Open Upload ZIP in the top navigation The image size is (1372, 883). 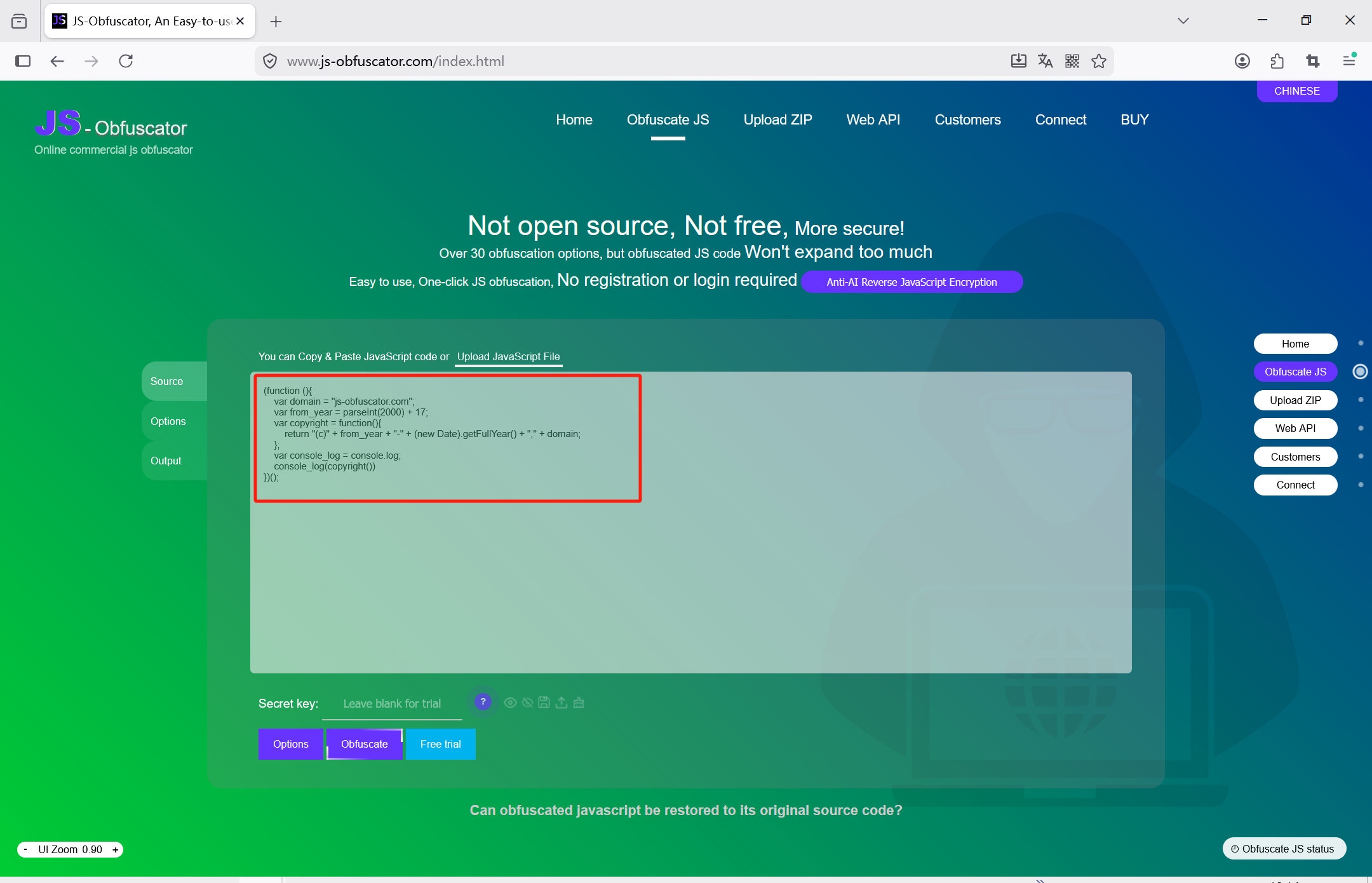tap(778, 119)
